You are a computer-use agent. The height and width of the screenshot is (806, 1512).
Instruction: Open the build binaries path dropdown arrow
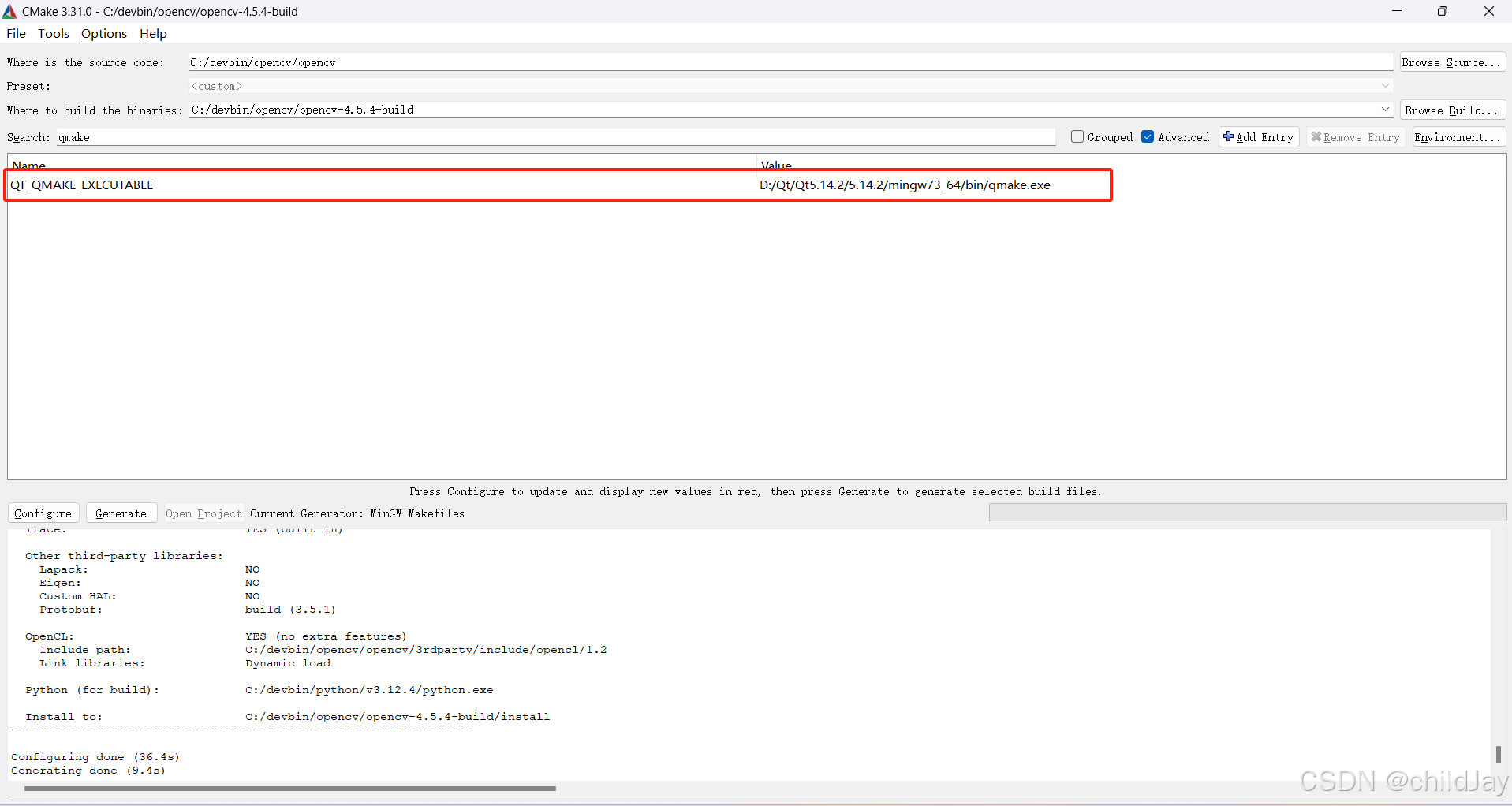(1385, 110)
